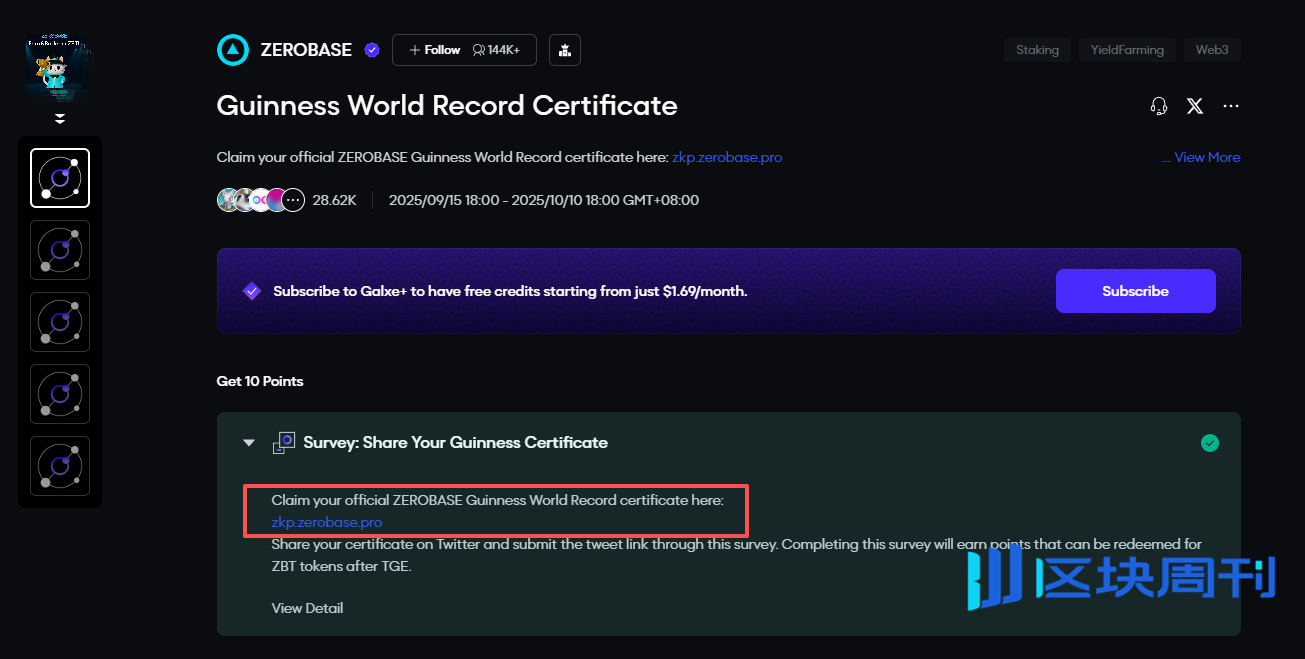Image resolution: width=1305 pixels, height=659 pixels.
Task: Share via the X icon
Action: coord(1194,106)
